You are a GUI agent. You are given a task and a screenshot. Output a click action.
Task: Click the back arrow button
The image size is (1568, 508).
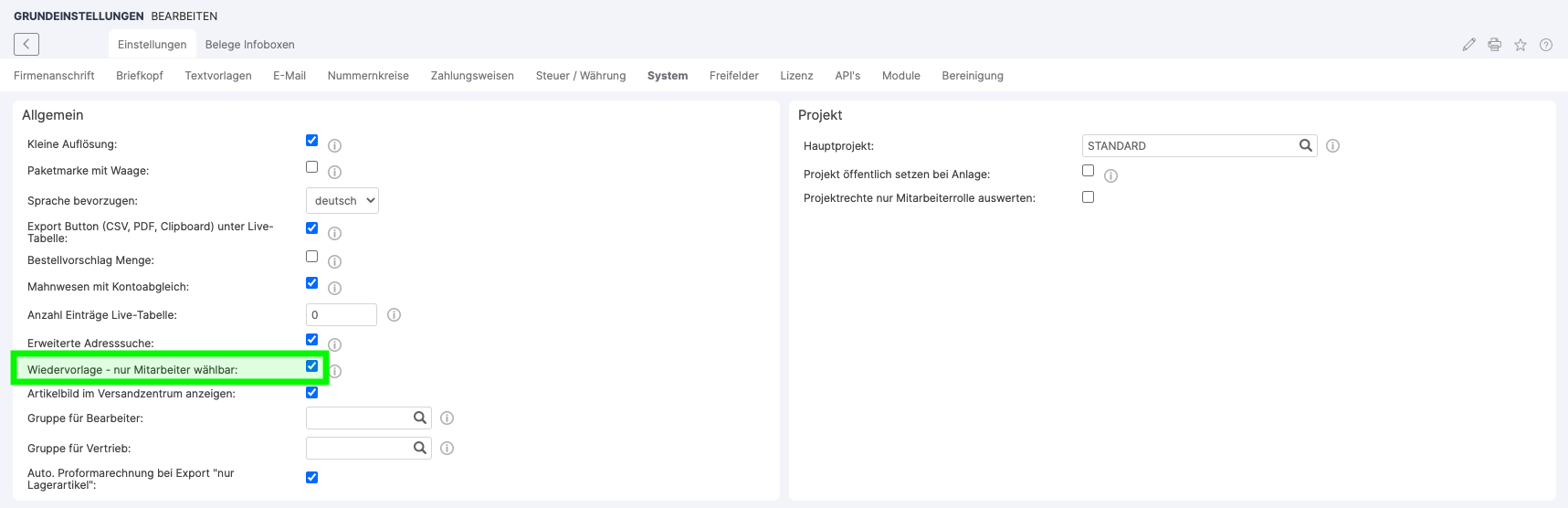click(26, 44)
